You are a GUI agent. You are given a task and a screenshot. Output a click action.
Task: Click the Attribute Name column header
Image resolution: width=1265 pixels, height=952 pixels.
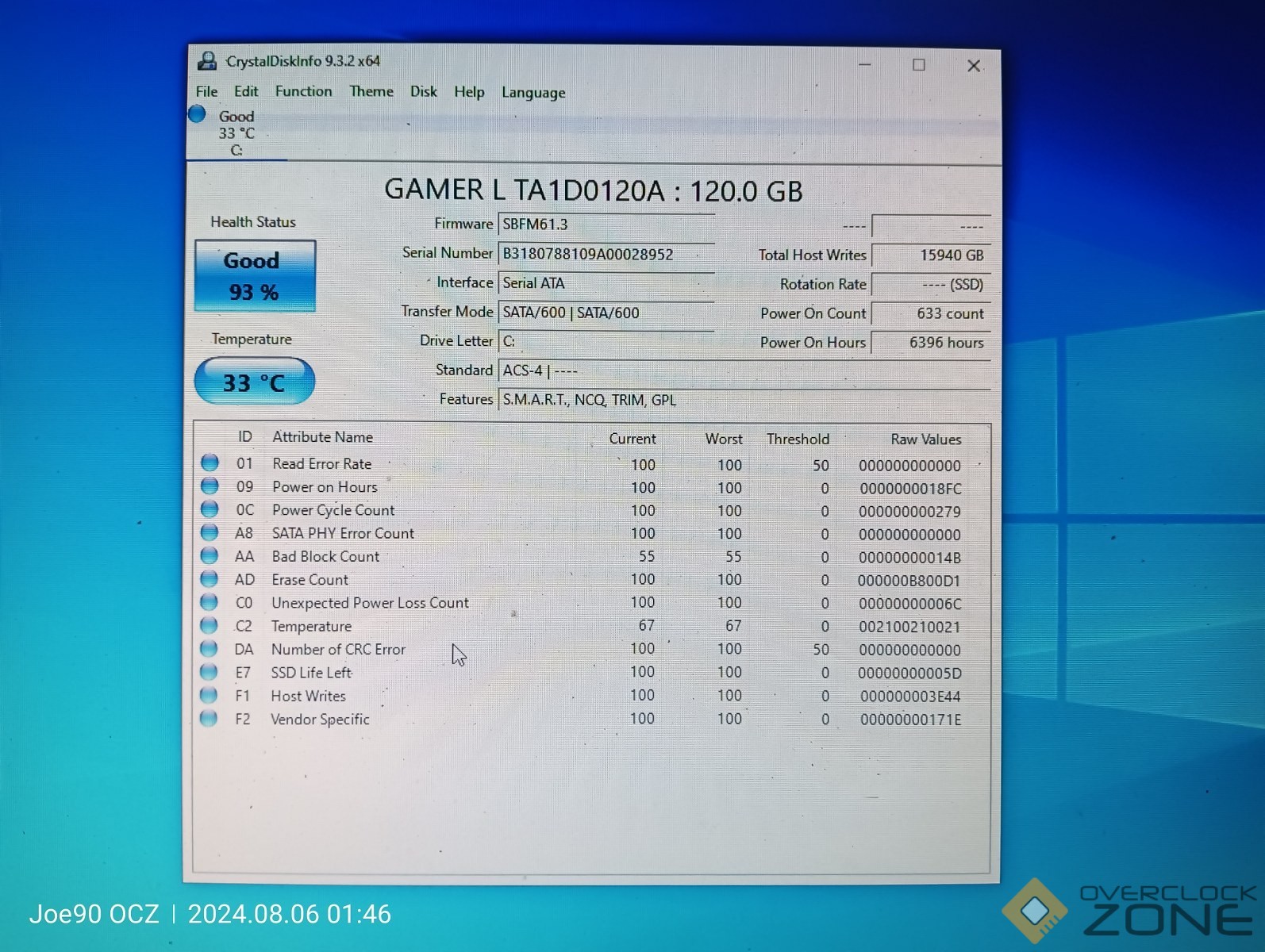tap(322, 437)
